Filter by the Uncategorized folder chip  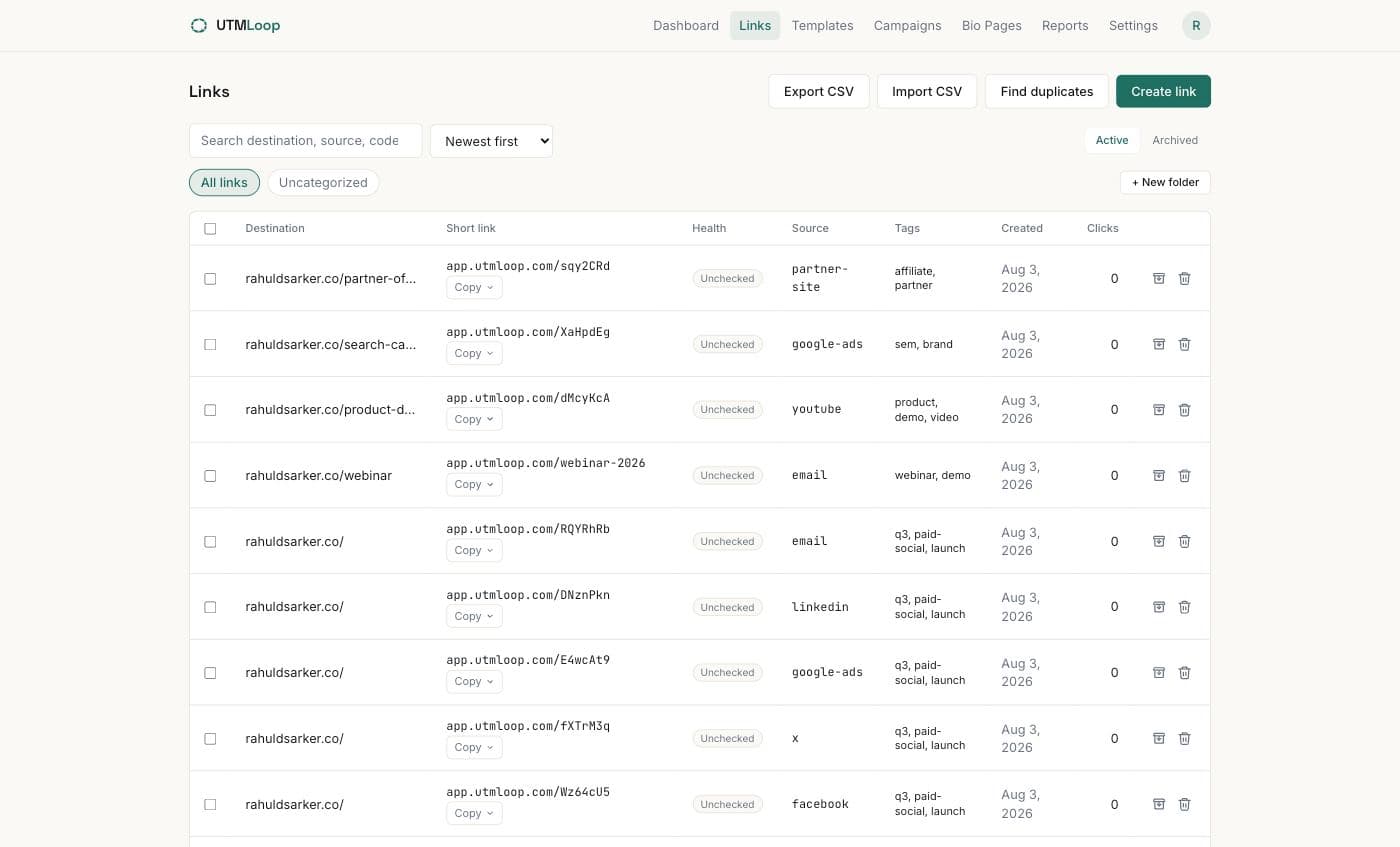tap(323, 182)
